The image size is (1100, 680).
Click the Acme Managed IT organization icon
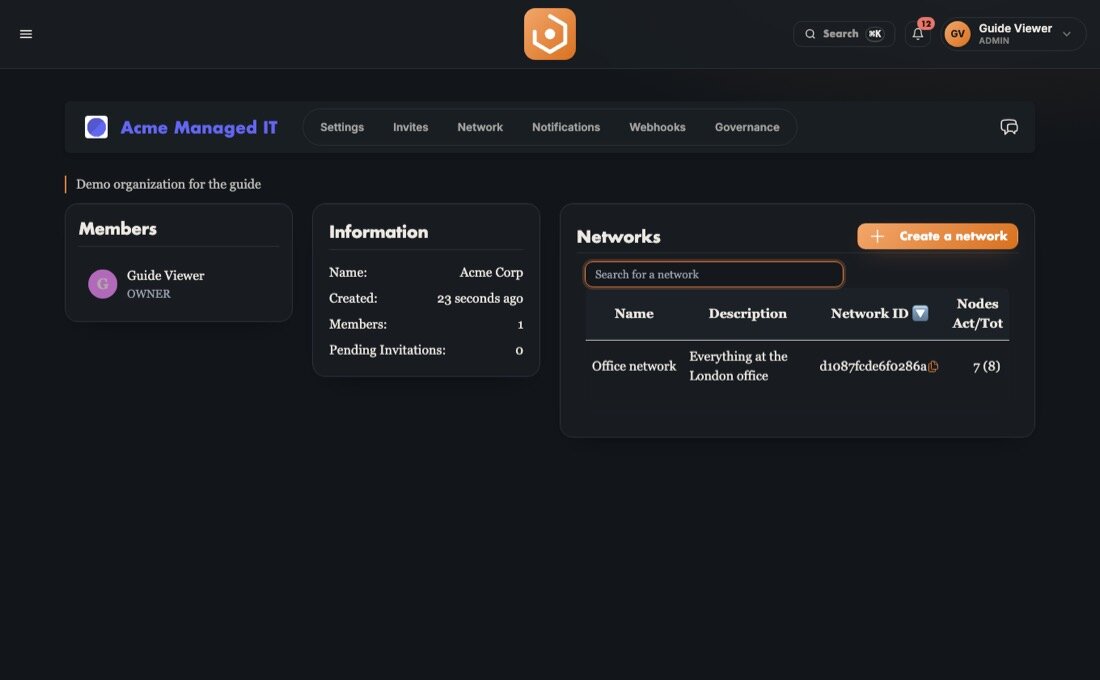[x=96, y=127]
